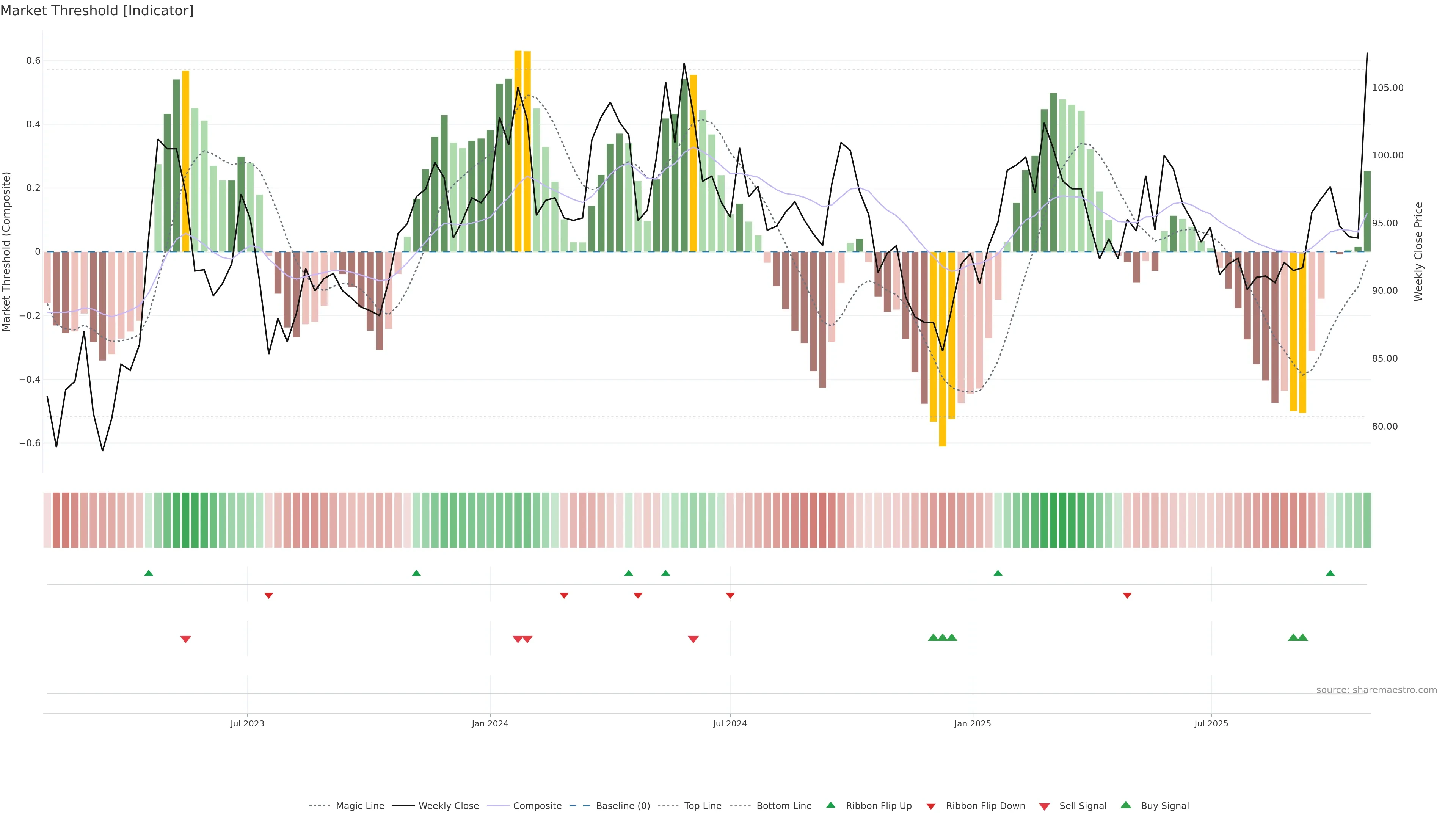Image resolution: width=1456 pixels, height=819 pixels.
Task: Click the Weekly Close Price axis label
Action: [x=1418, y=251]
